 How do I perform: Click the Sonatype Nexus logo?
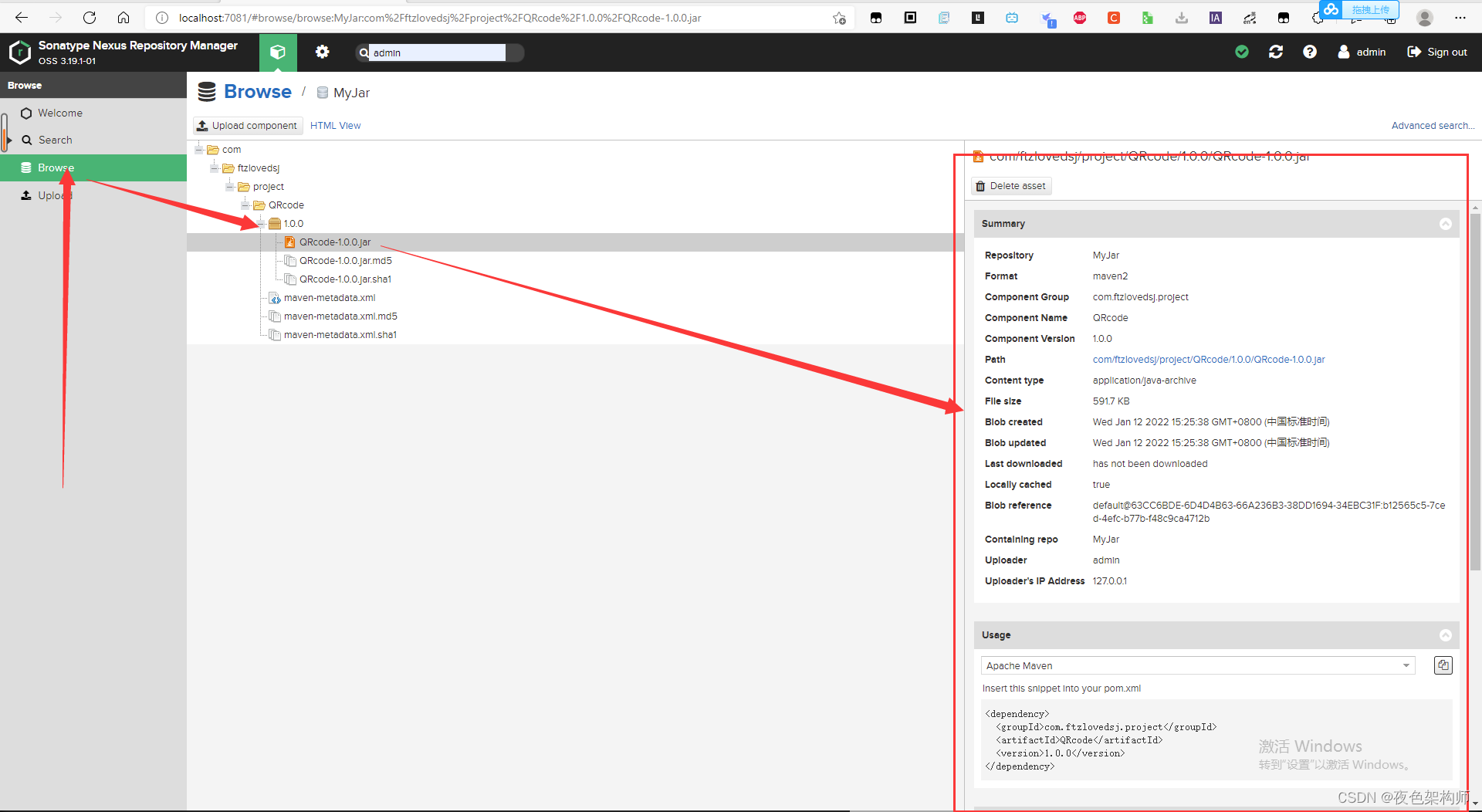tap(19, 52)
